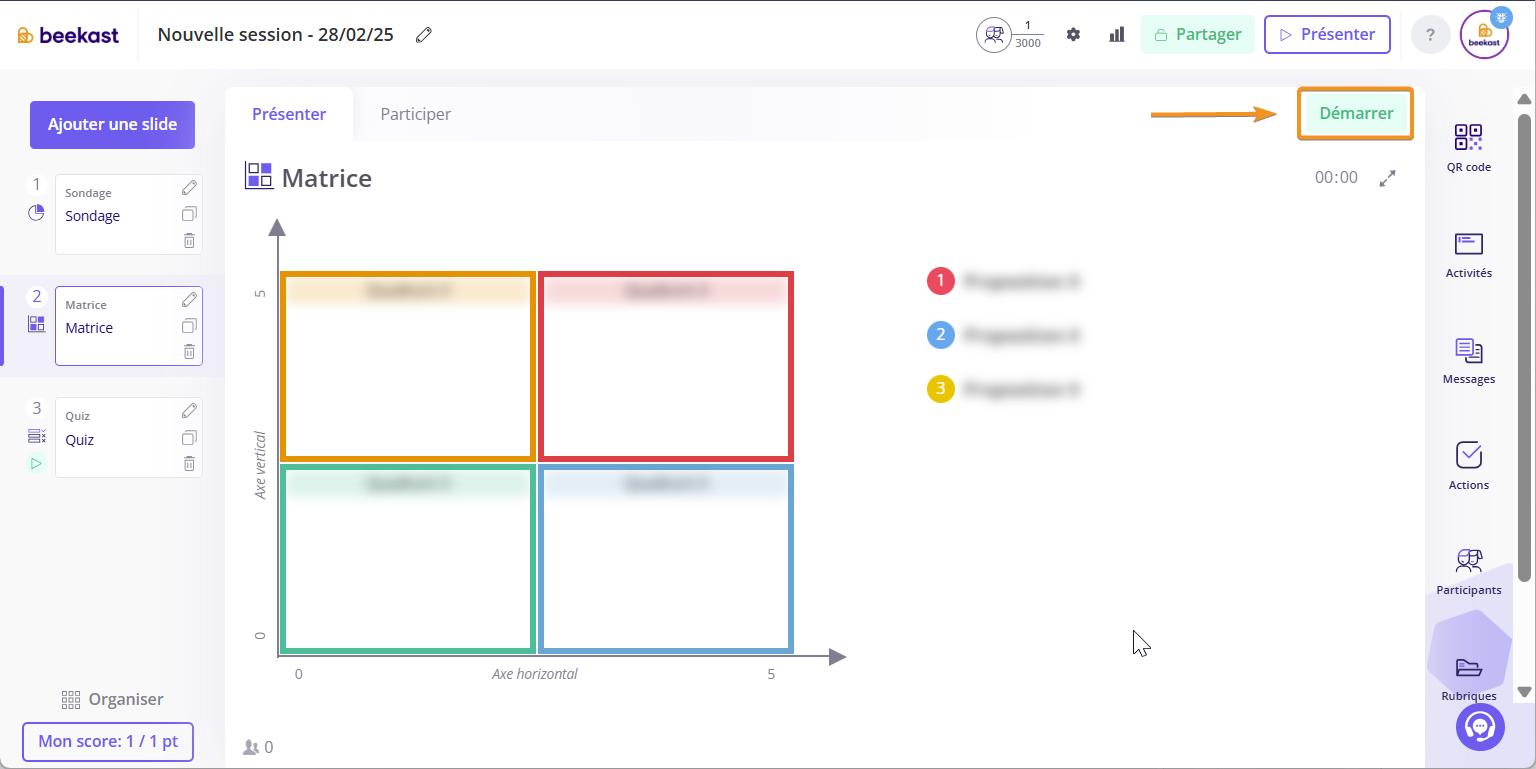Viewport: 1536px width, 769px height.
Task: Delete the Sondage slide with trash icon
Action: 189,240
